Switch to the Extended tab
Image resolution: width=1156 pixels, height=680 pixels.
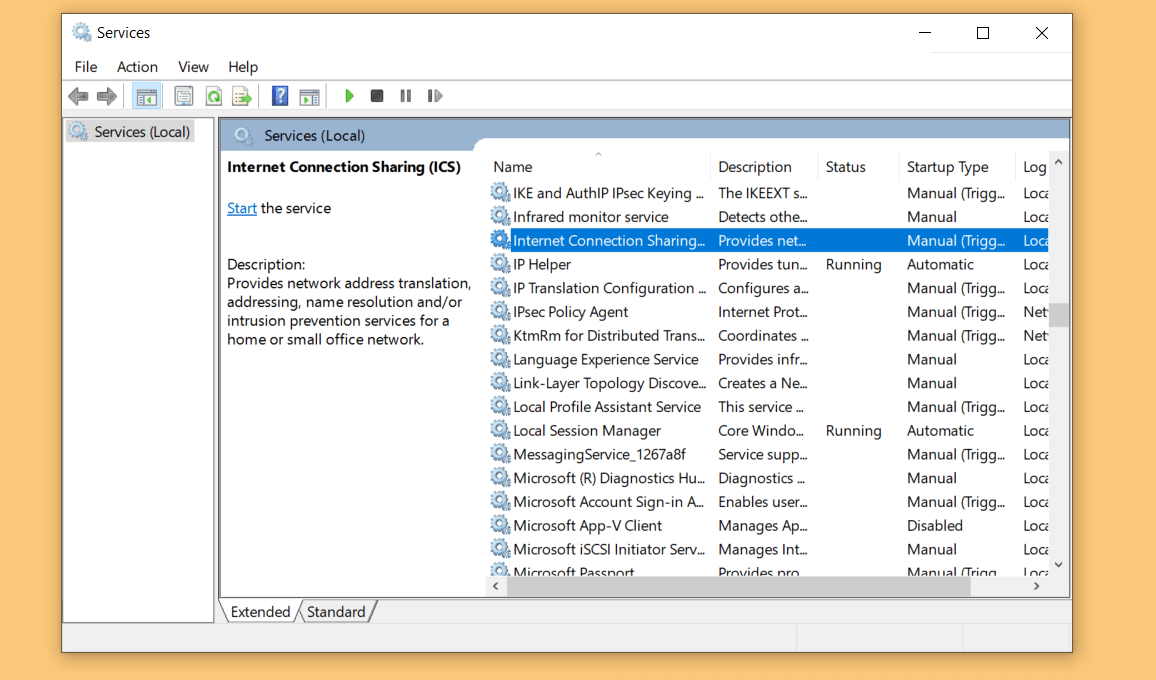coord(260,611)
